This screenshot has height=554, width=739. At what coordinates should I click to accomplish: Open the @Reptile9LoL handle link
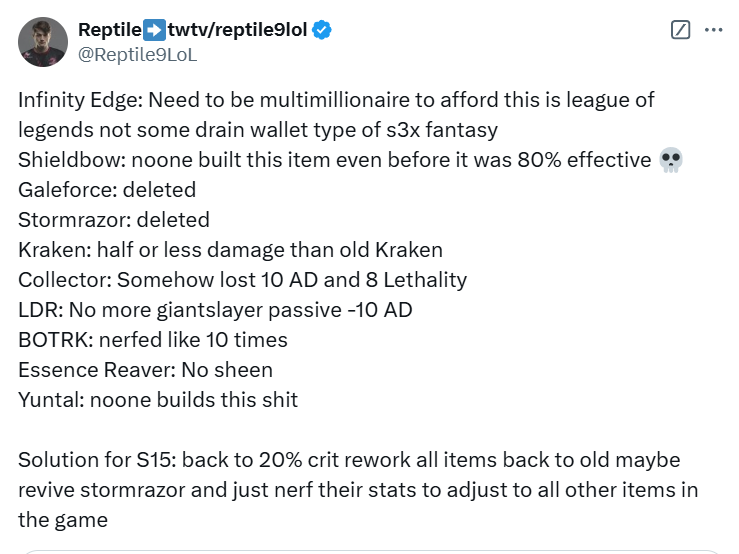(137, 55)
